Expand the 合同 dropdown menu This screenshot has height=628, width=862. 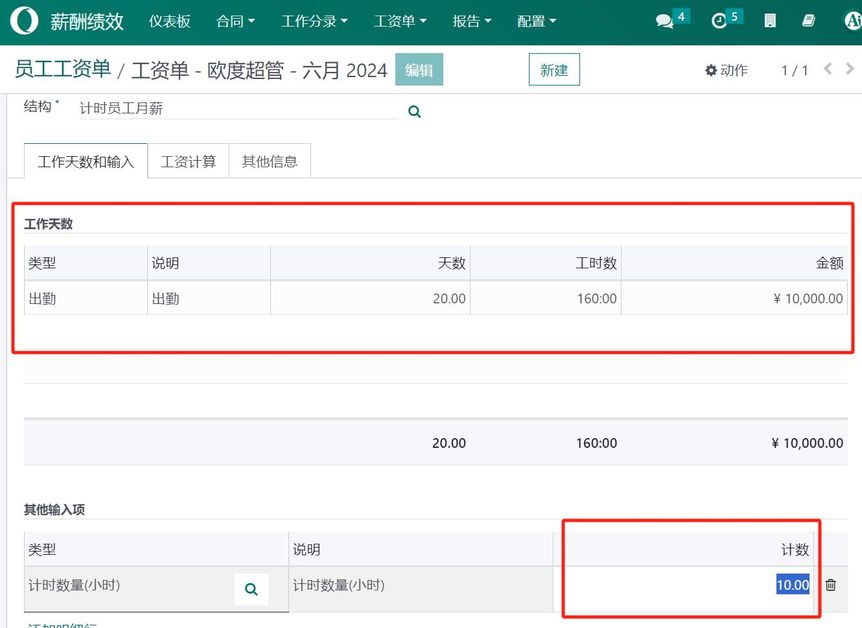tap(235, 21)
